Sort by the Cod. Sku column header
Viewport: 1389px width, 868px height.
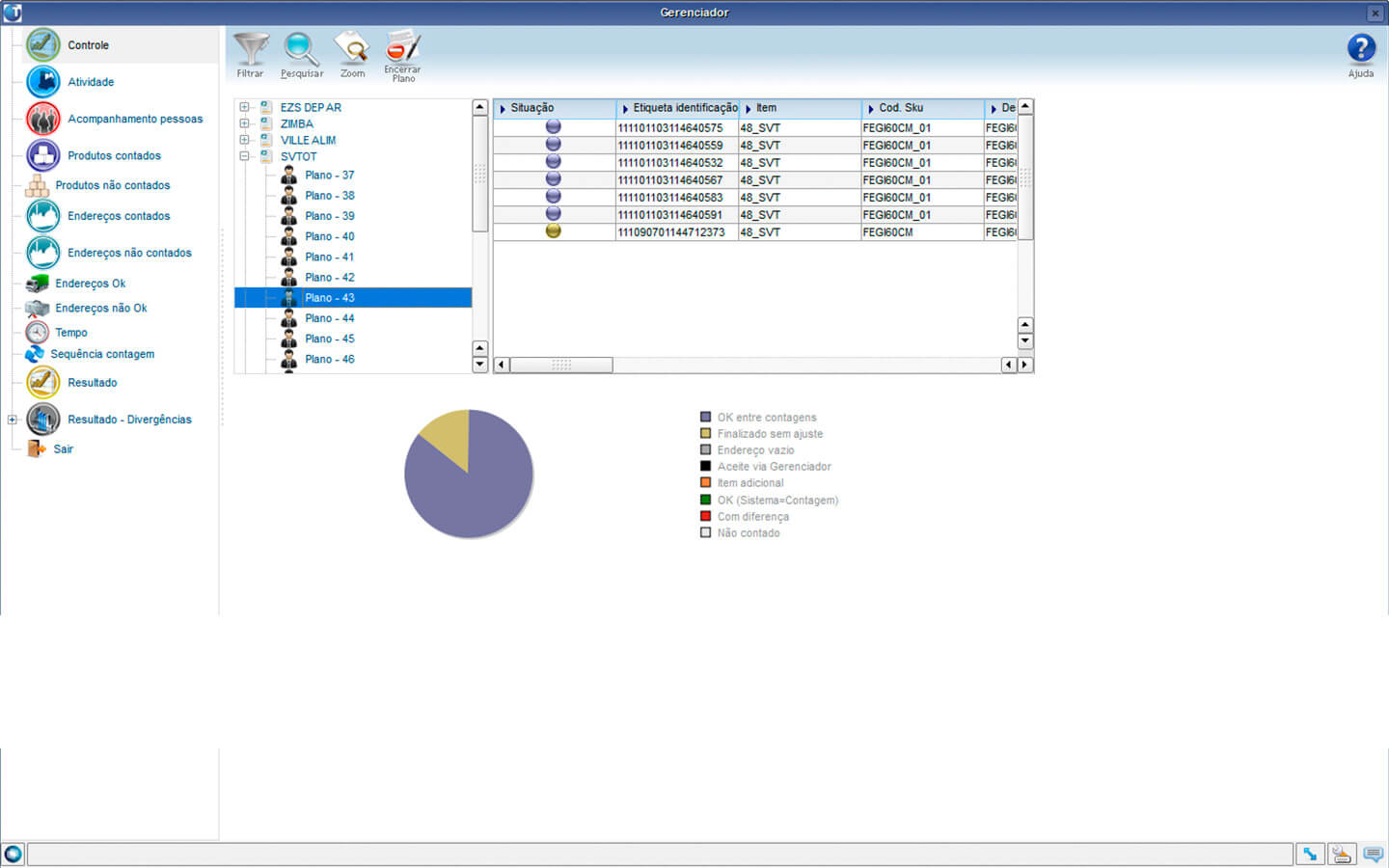(x=922, y=108)
